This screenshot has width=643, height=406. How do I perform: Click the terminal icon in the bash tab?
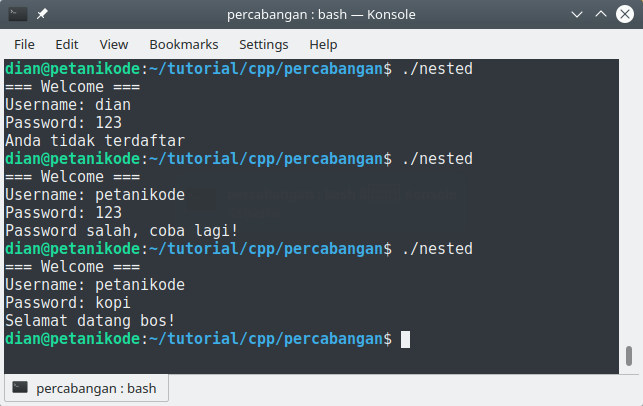point(20,388)
